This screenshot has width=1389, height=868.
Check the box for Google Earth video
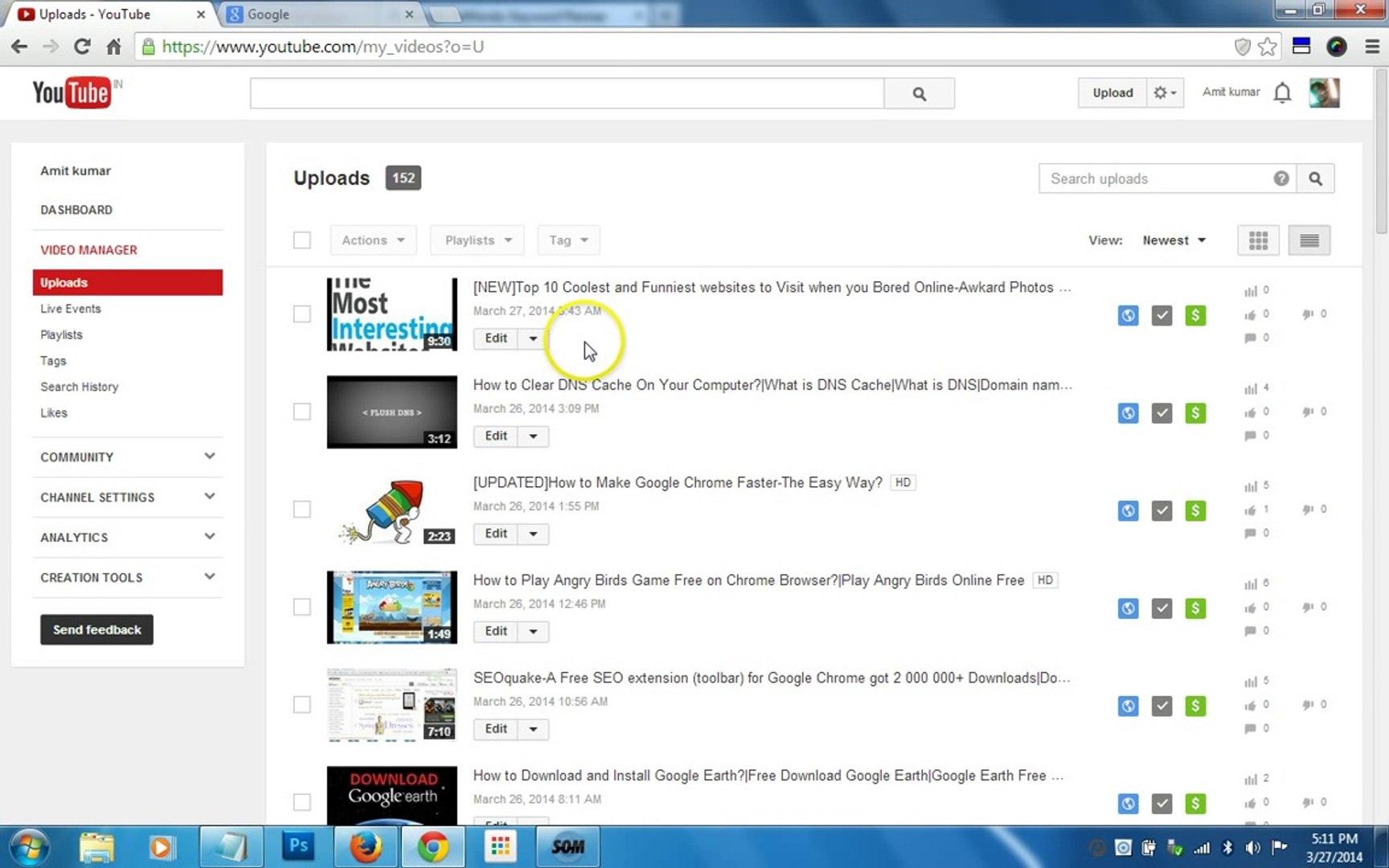pos(302,802)
